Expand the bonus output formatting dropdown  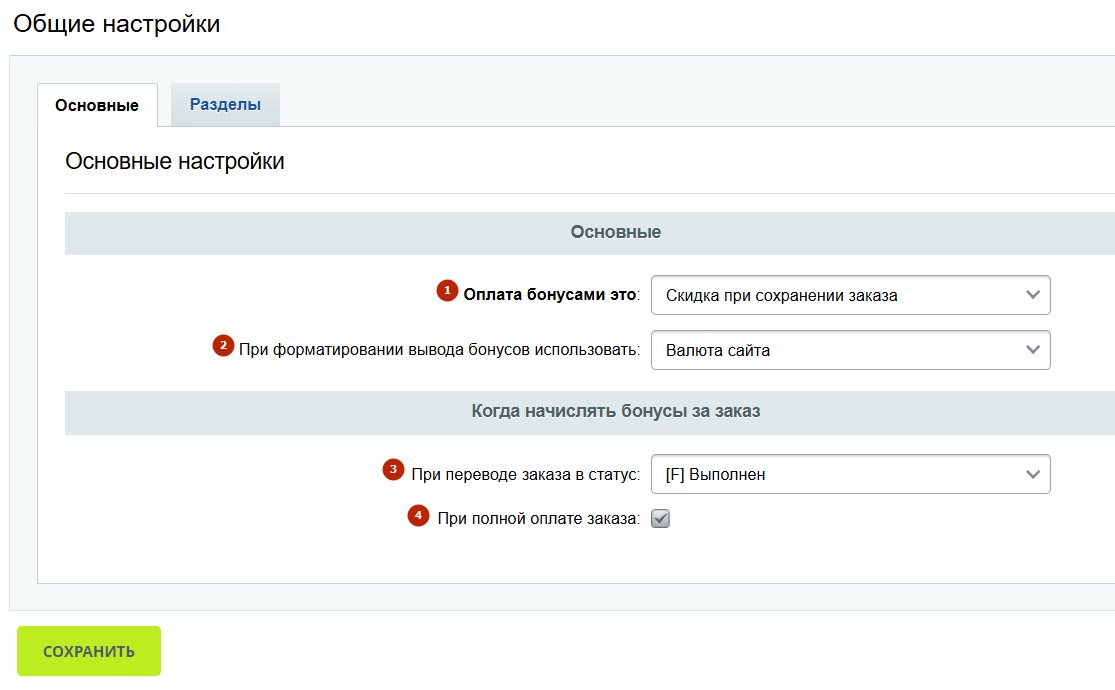click(850, 350)
